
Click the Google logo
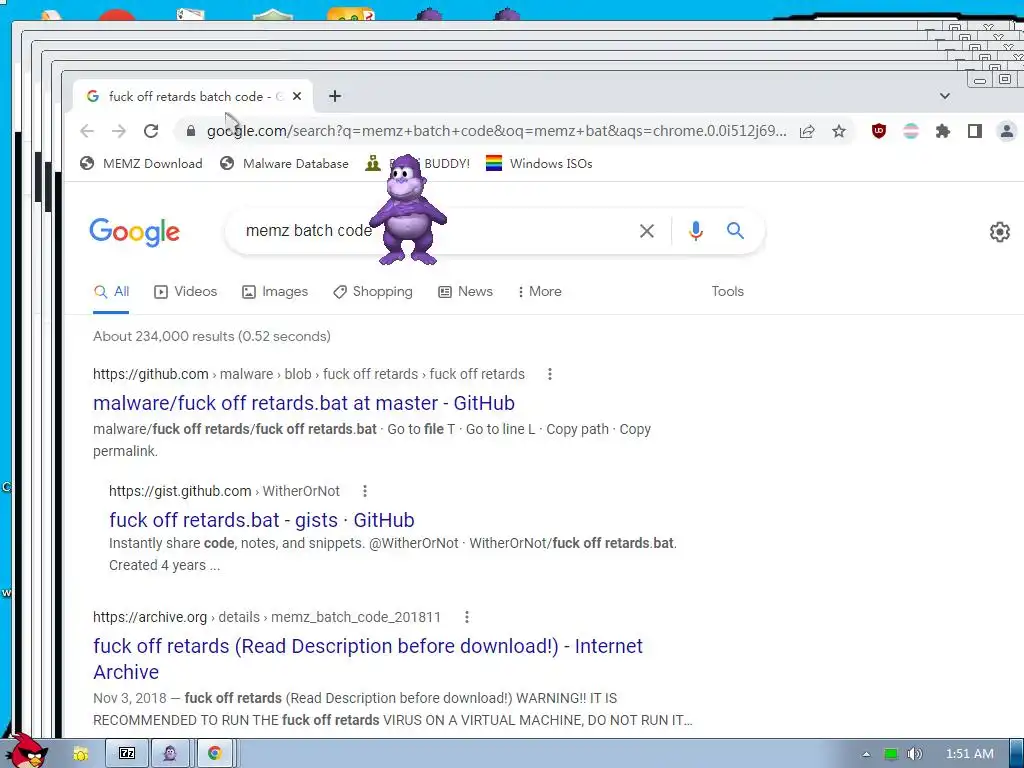point(135,232)
